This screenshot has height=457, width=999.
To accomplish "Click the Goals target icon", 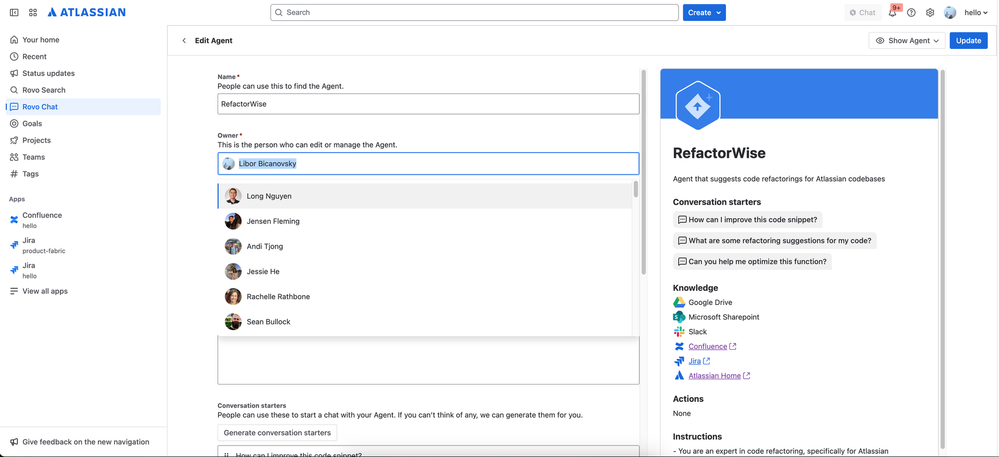I will click(14, 124).
